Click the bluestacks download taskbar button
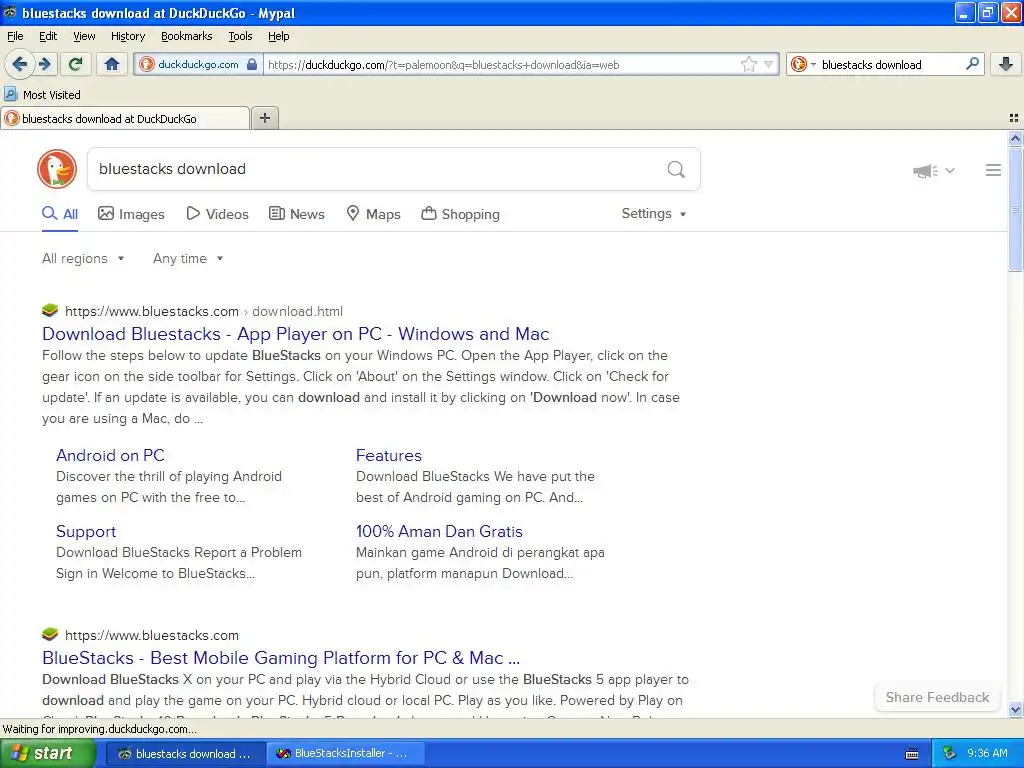This screenshot has width=1024, height=768. coord(185,753)
